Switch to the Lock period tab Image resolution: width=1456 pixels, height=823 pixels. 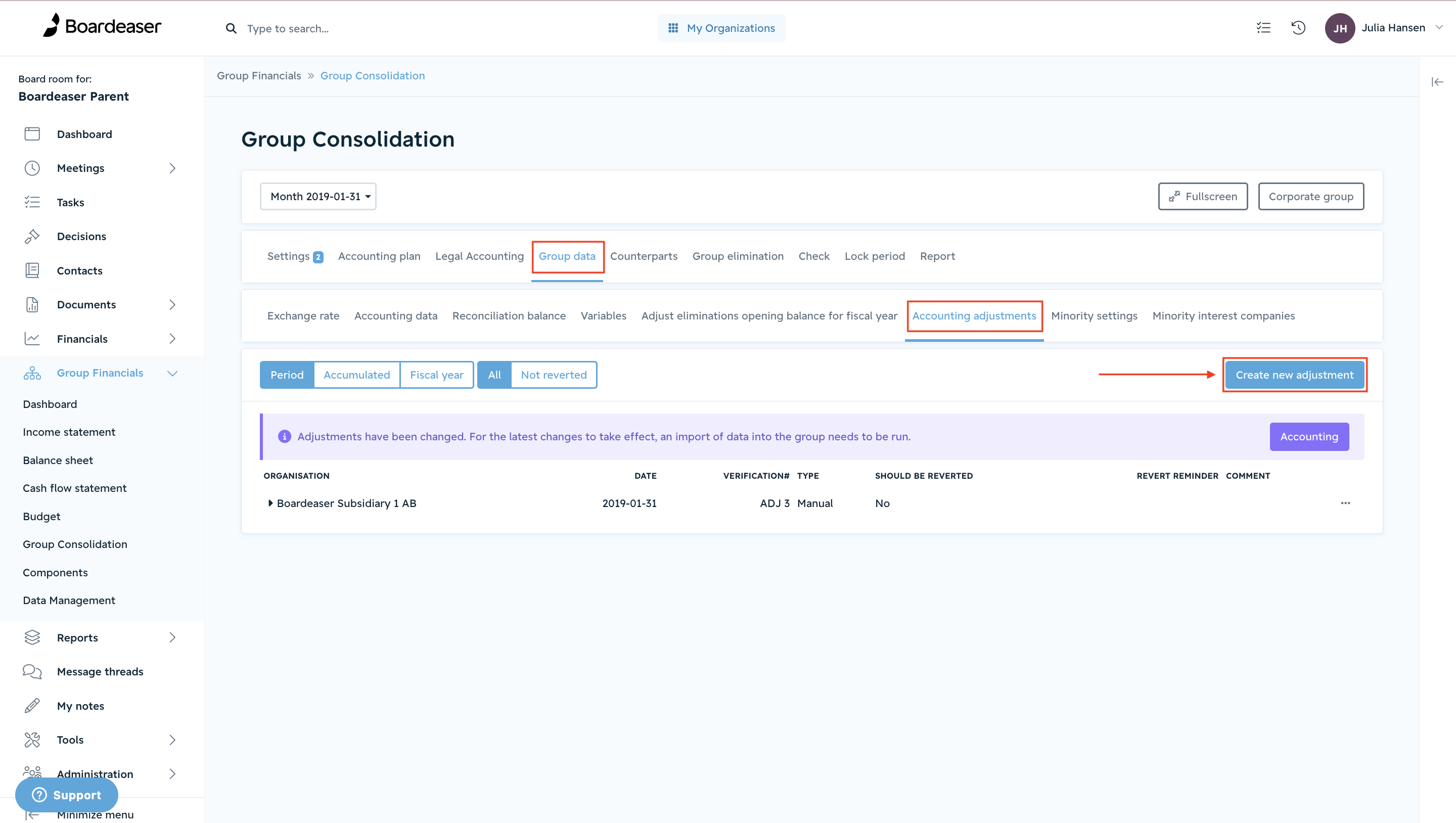(875, 256)
